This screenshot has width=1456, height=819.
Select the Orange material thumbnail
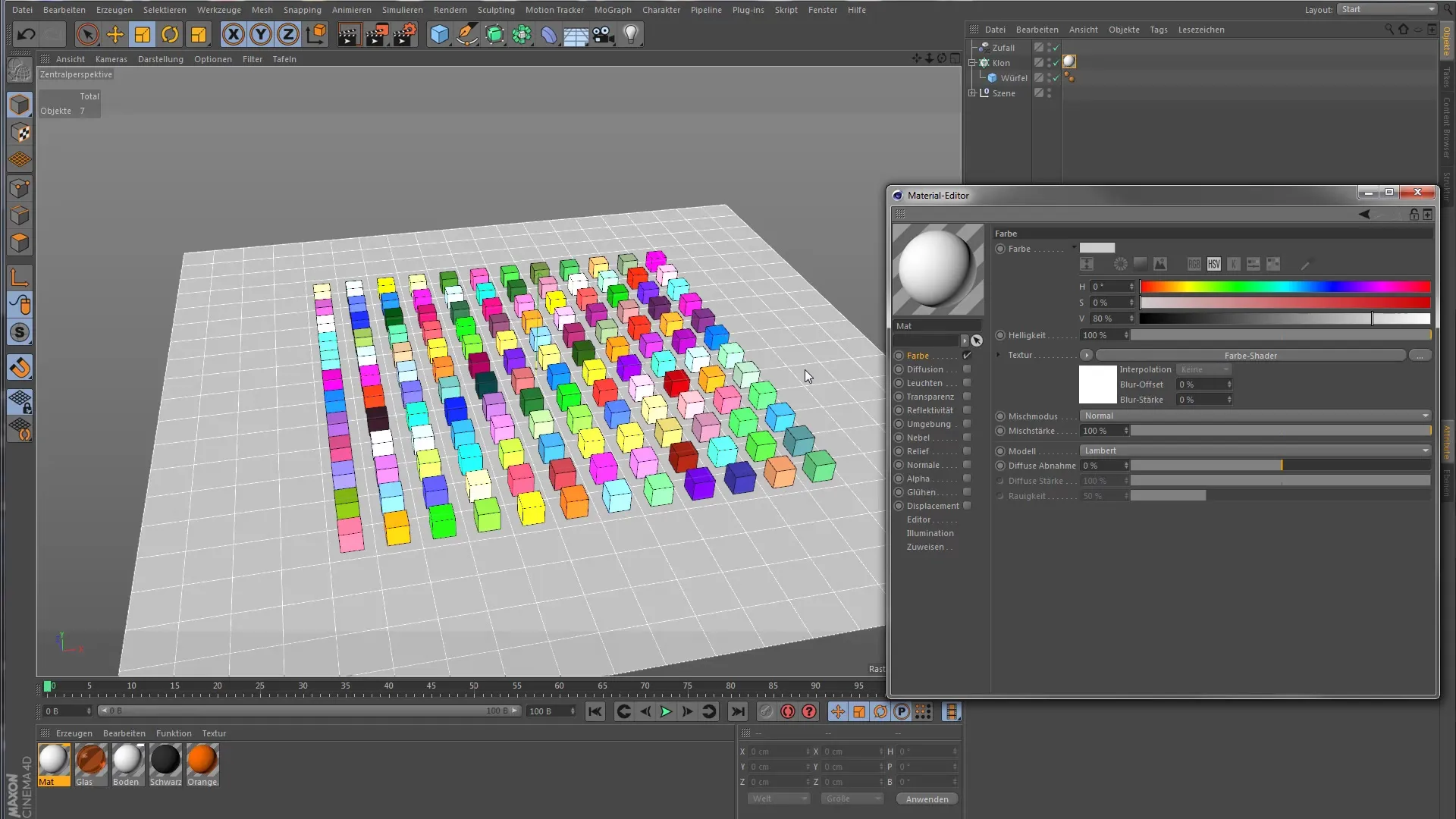[202, 764]
